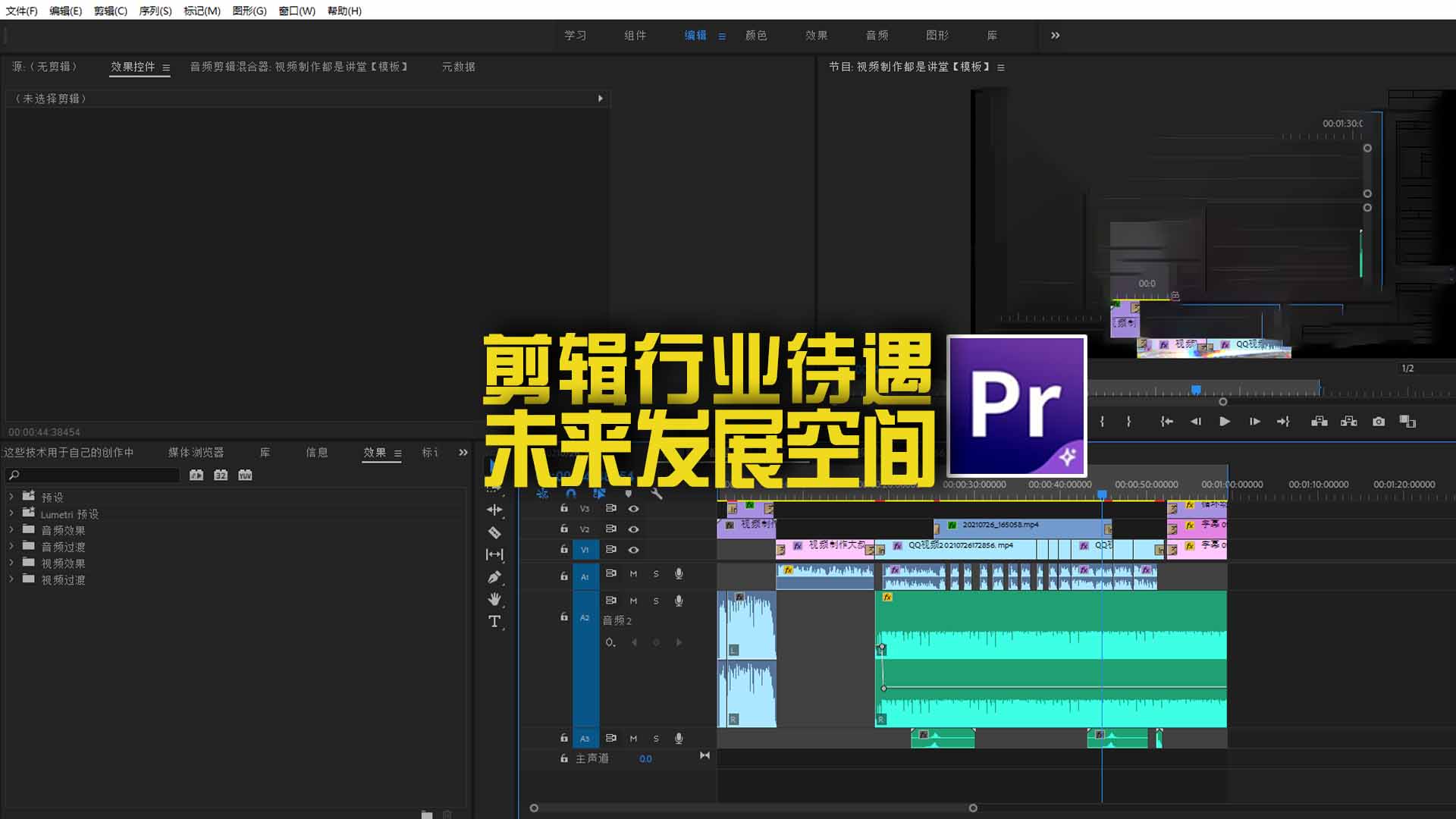This screenshot has width=1456, height=819.
Task: Export frame with camera icon
Action: click(x=1379, y=422)
